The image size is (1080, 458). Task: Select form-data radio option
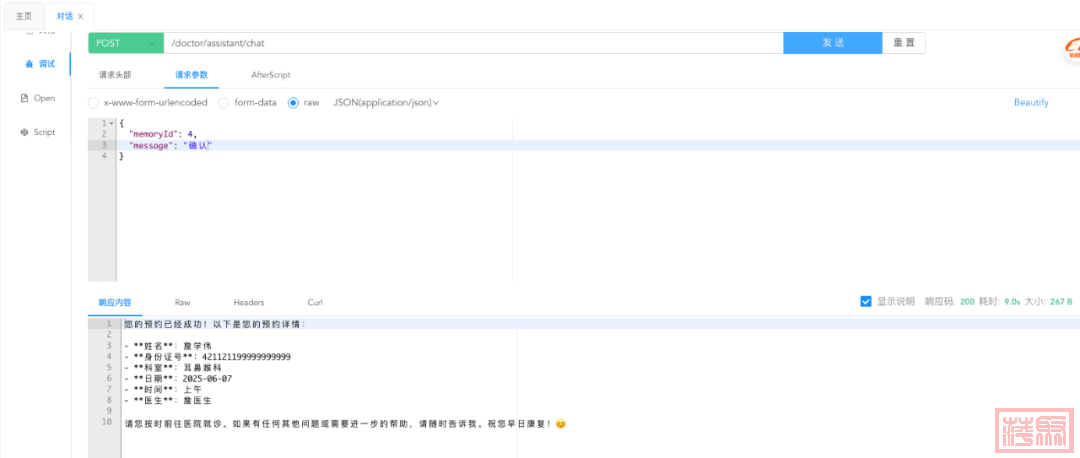tap(224, 102)
